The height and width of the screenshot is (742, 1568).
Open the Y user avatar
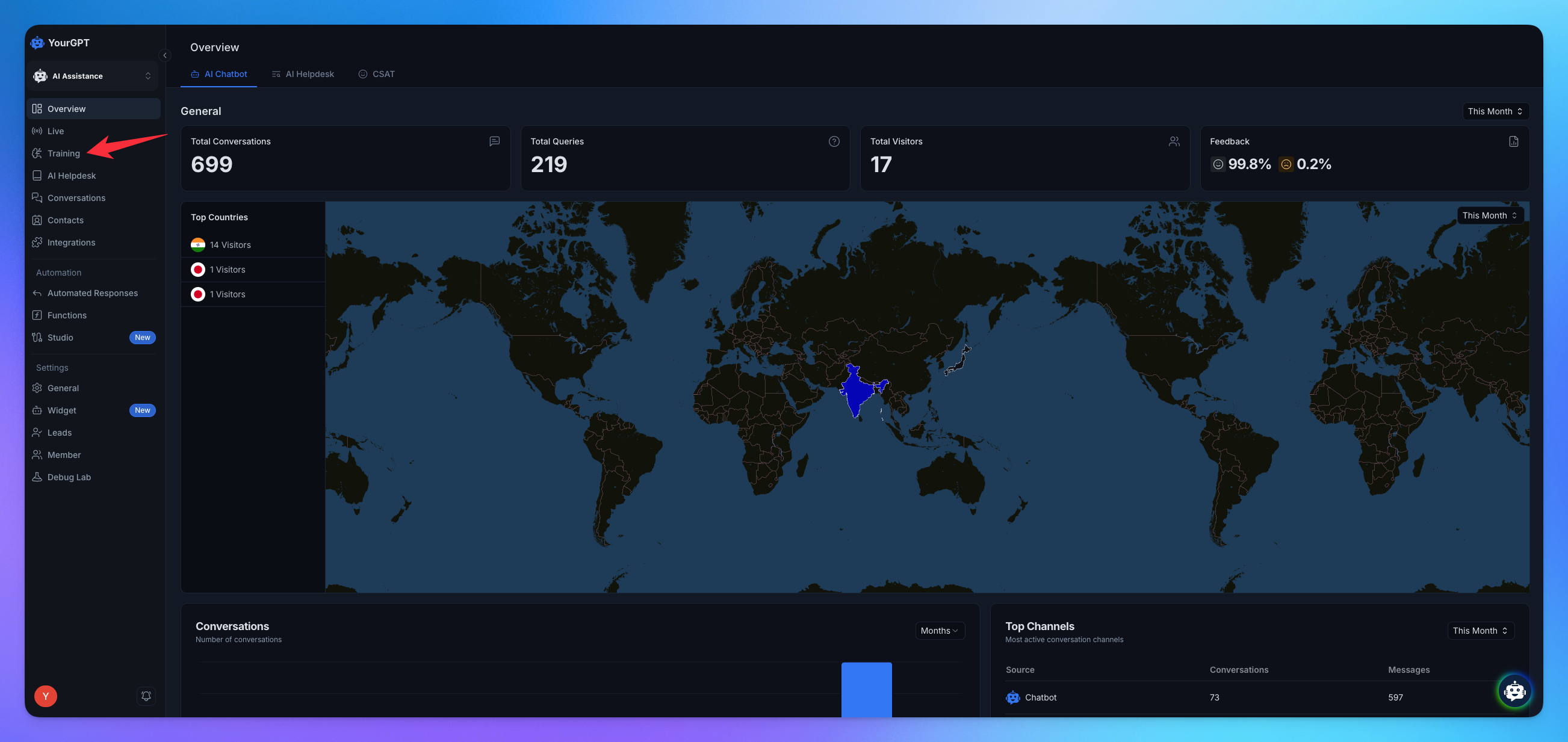(46, 696)
